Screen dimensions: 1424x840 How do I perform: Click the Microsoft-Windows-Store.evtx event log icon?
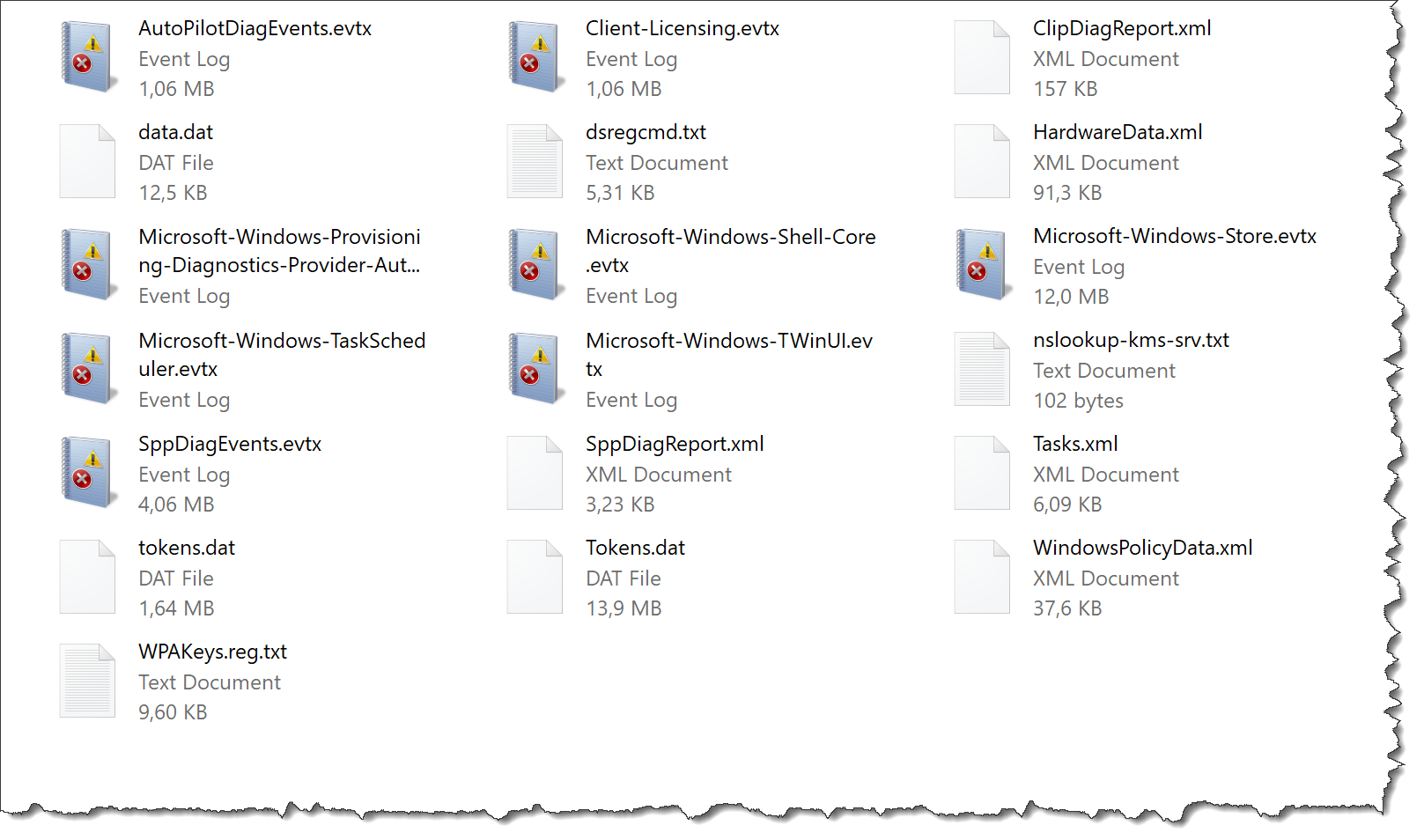click(981, 264)
